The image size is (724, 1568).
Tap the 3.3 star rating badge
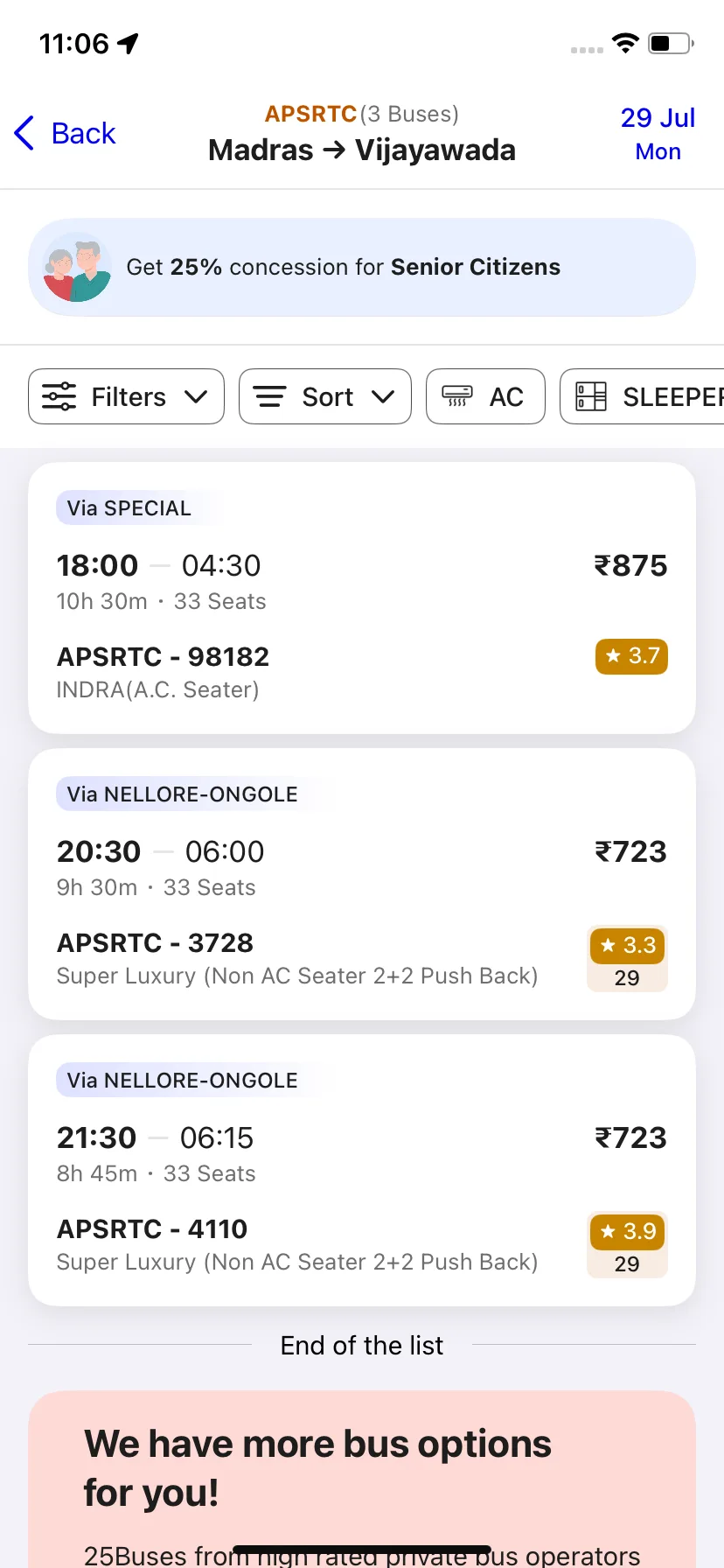click(627, 946)
